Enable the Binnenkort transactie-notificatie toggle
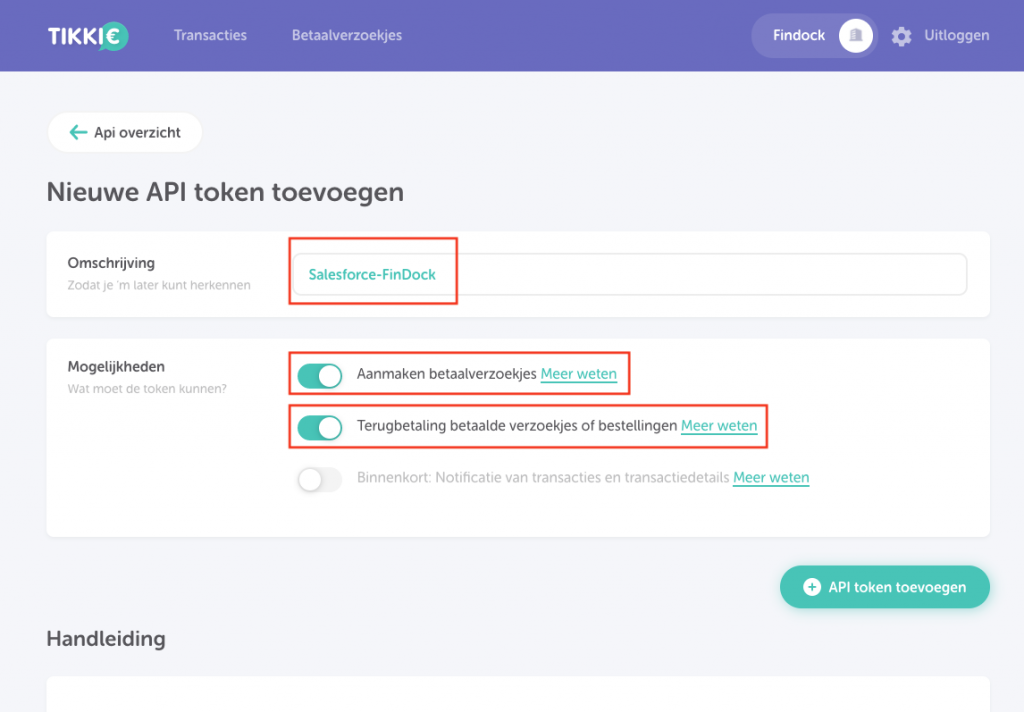The image size is (1024, 712). tap(318, 479)
